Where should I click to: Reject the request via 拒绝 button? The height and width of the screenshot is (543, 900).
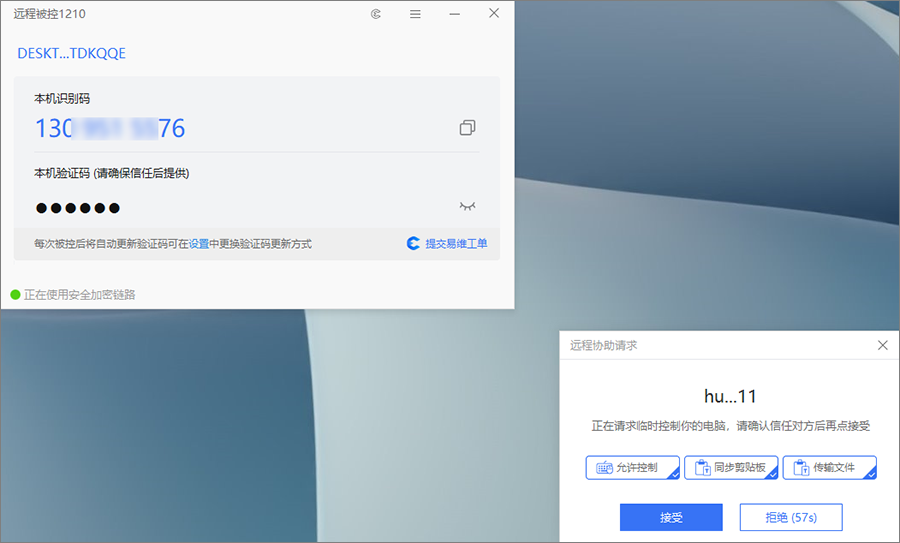tap(791, 517)
